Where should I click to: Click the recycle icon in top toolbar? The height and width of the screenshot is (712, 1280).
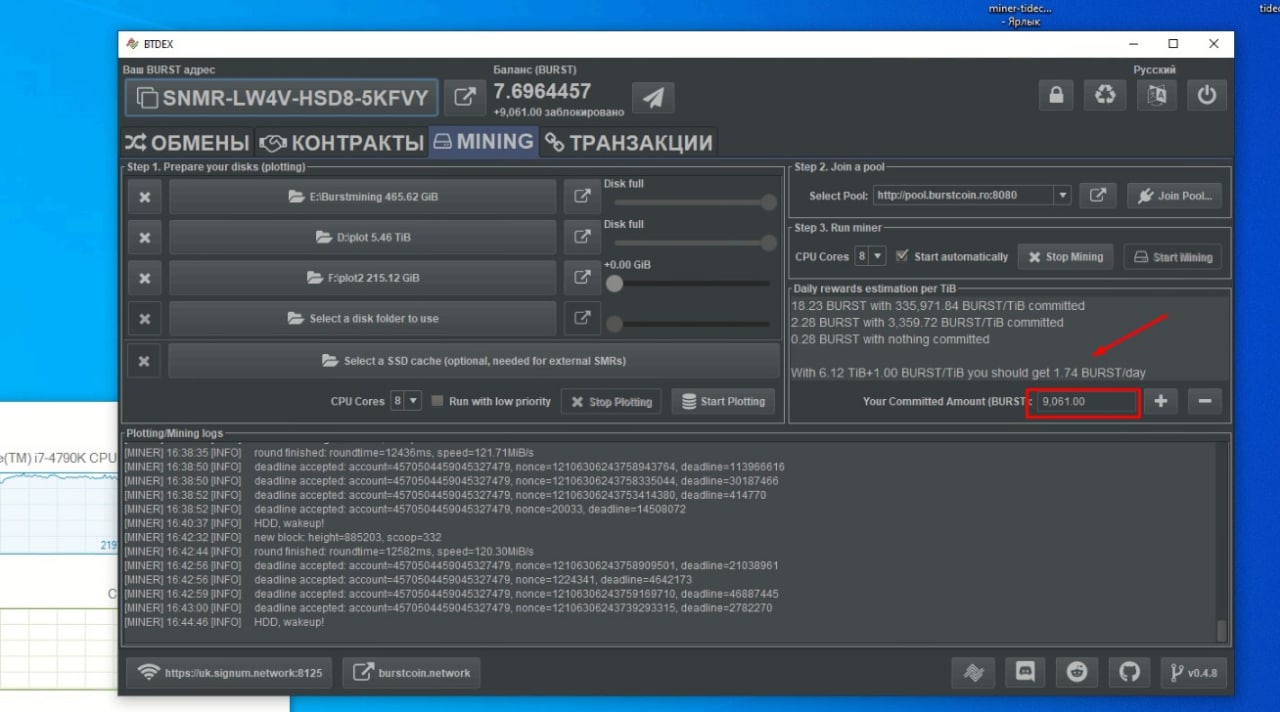(1105, 96)
